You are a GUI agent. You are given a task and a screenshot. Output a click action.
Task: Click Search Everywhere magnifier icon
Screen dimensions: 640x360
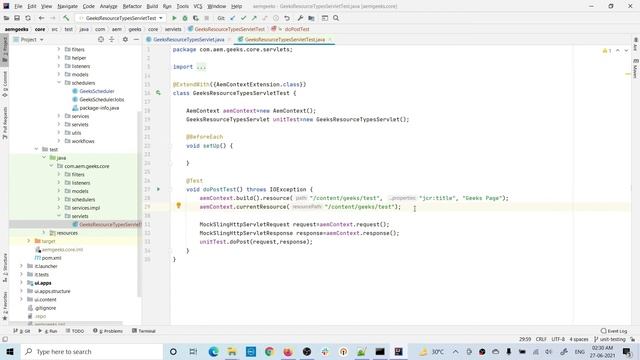336,18
